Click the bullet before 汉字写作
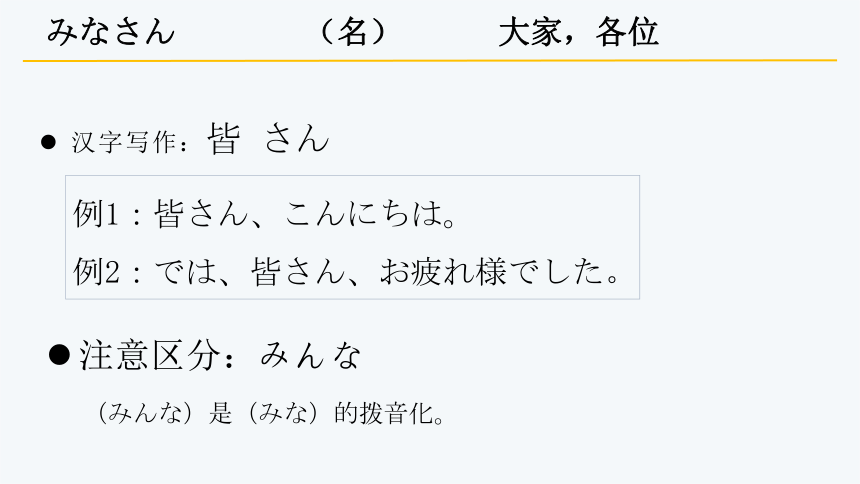The width and height of the screenshot is (860, 484). 48,143
